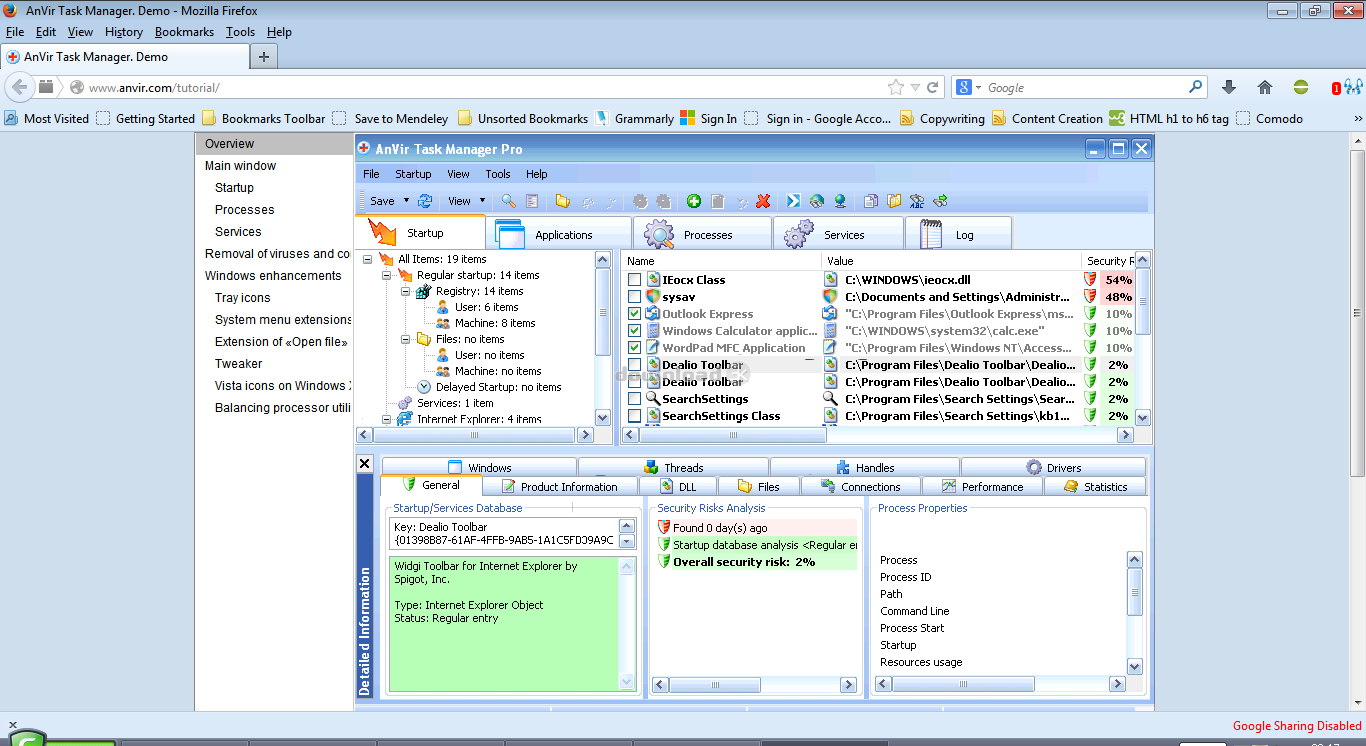Click the magnifying glass icon in AnVir toolbar
This screenshot has height=746, width=1366.
click(509, 201)
